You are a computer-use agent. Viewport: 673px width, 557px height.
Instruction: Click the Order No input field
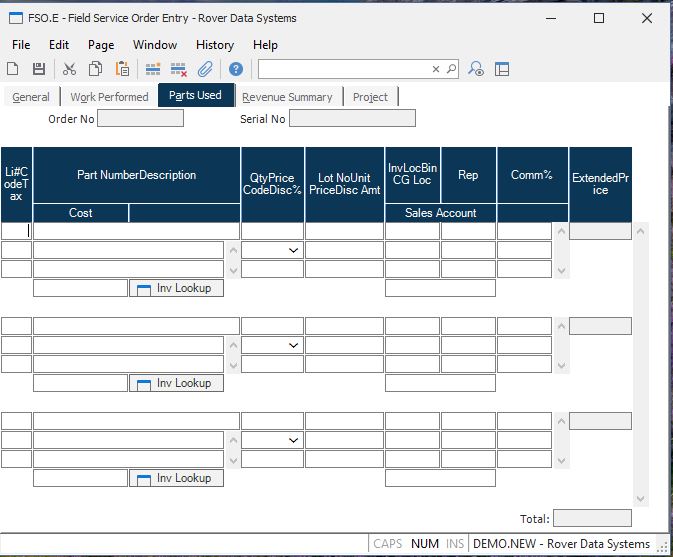(140, 119)
